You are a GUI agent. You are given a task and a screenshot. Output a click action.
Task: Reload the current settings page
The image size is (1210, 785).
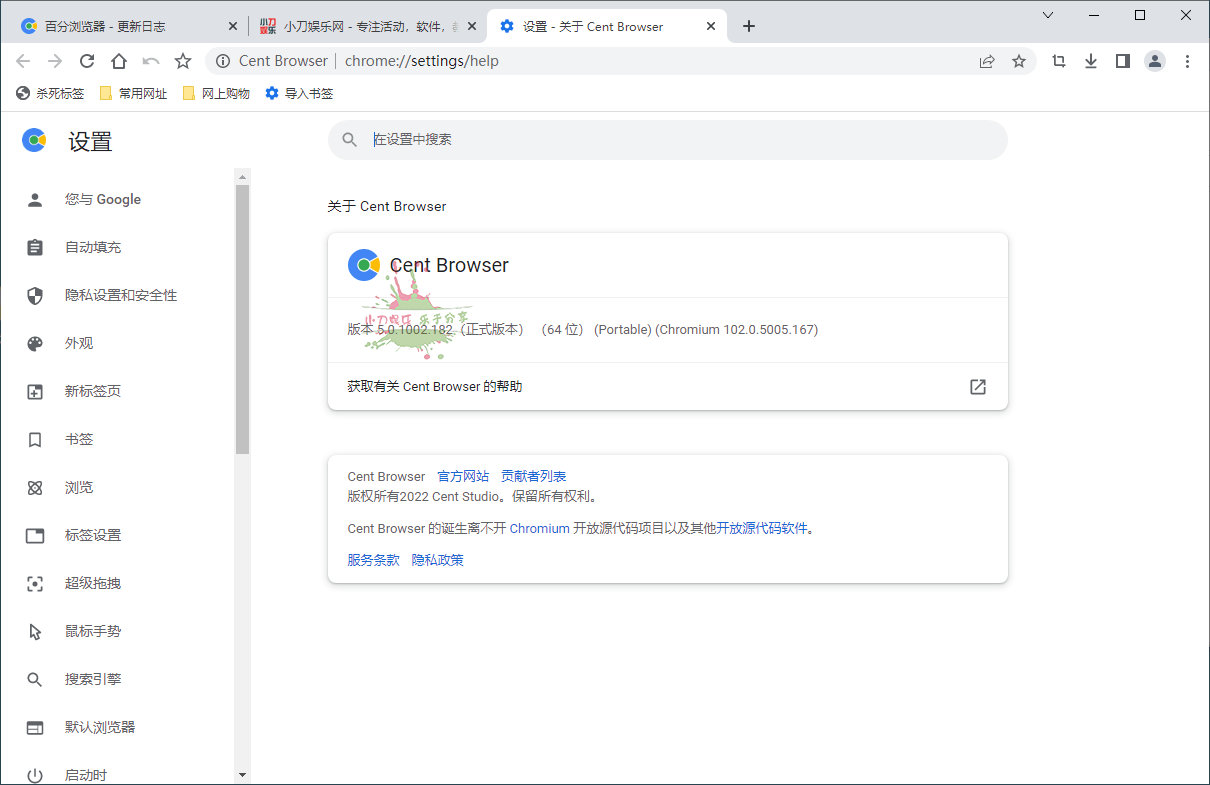(87, 61)
